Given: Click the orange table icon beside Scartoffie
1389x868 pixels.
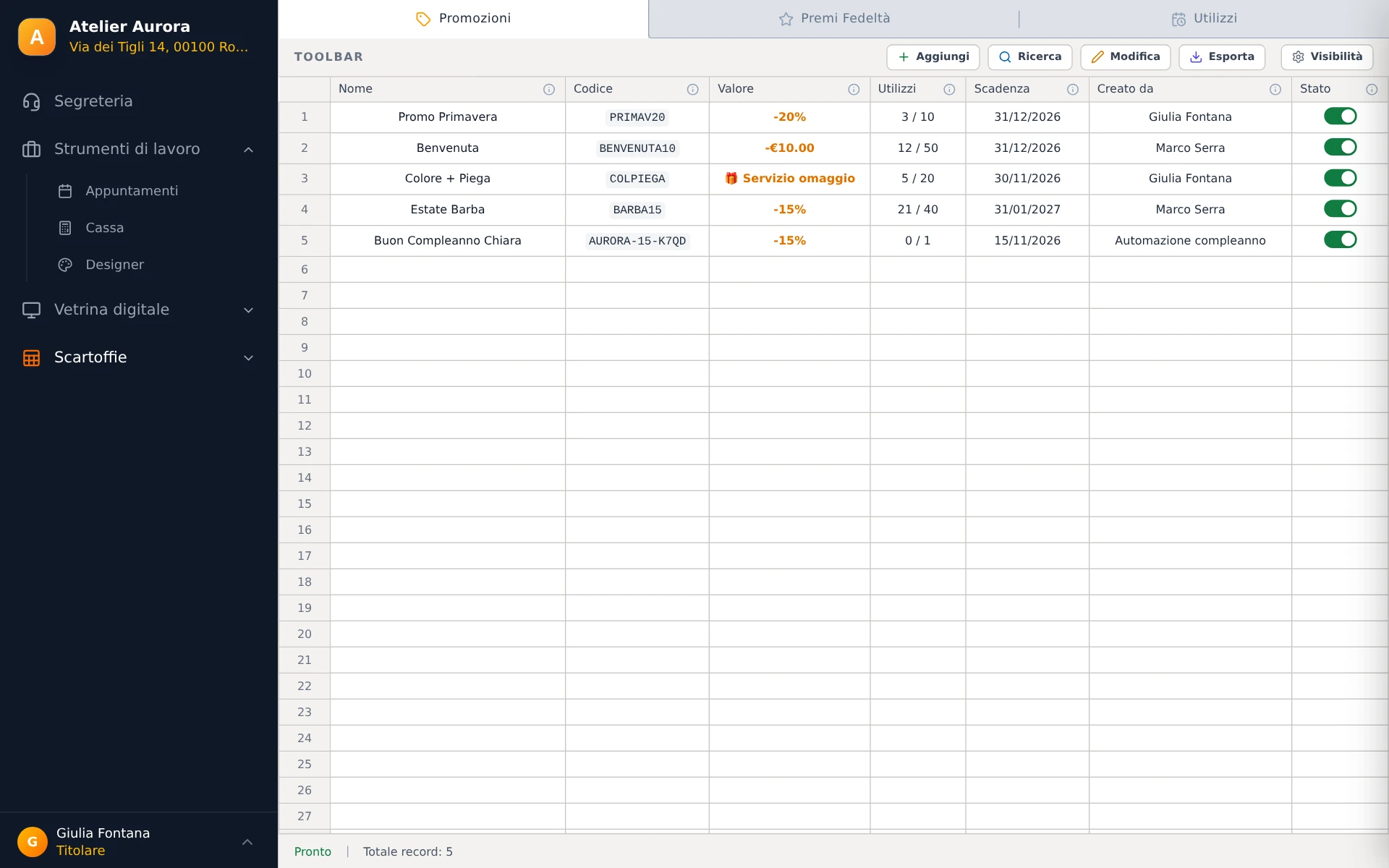Looking at the screenshot, I should tap(31, 357).
